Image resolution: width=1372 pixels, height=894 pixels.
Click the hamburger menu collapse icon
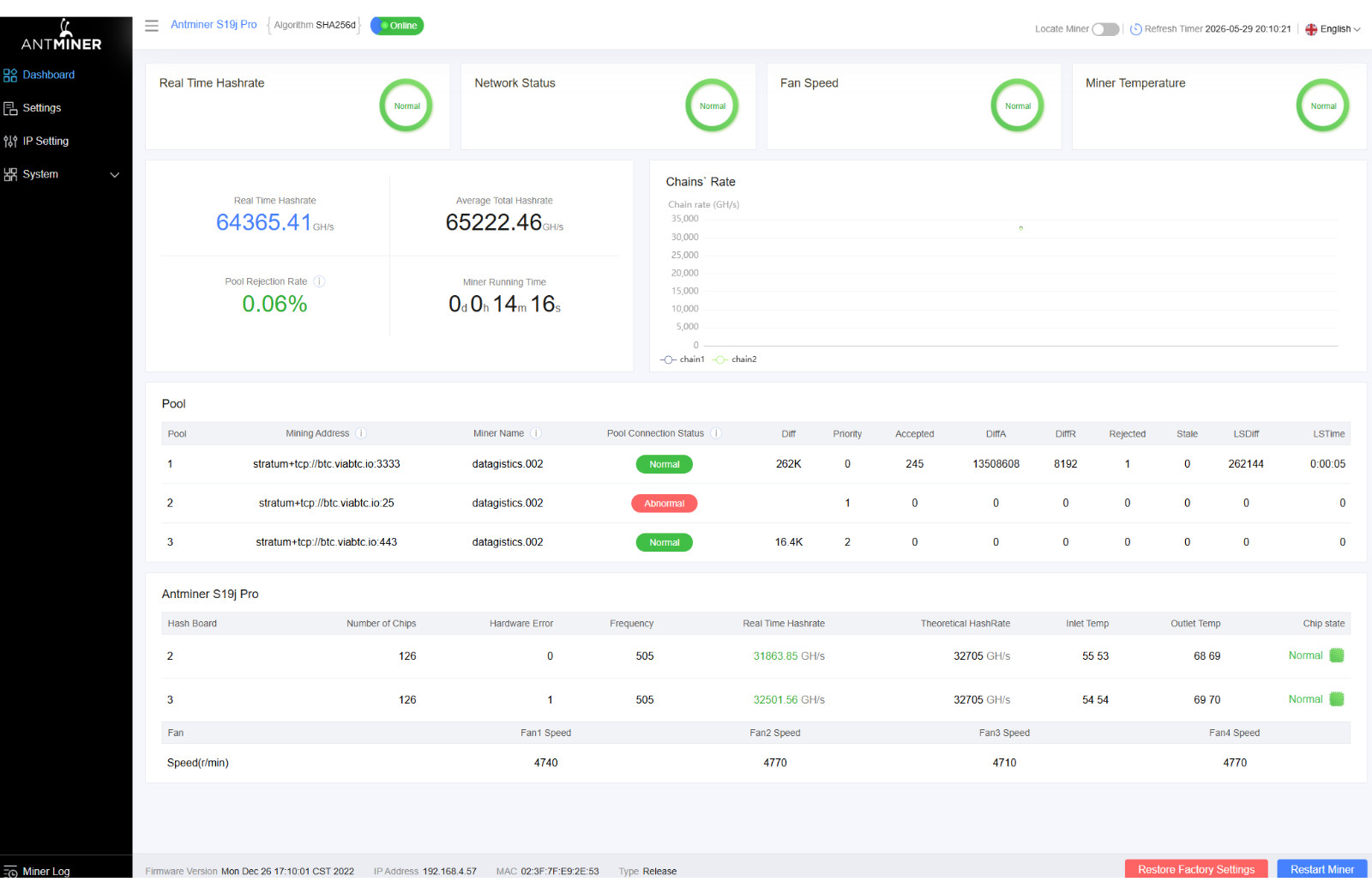point(152,26)
